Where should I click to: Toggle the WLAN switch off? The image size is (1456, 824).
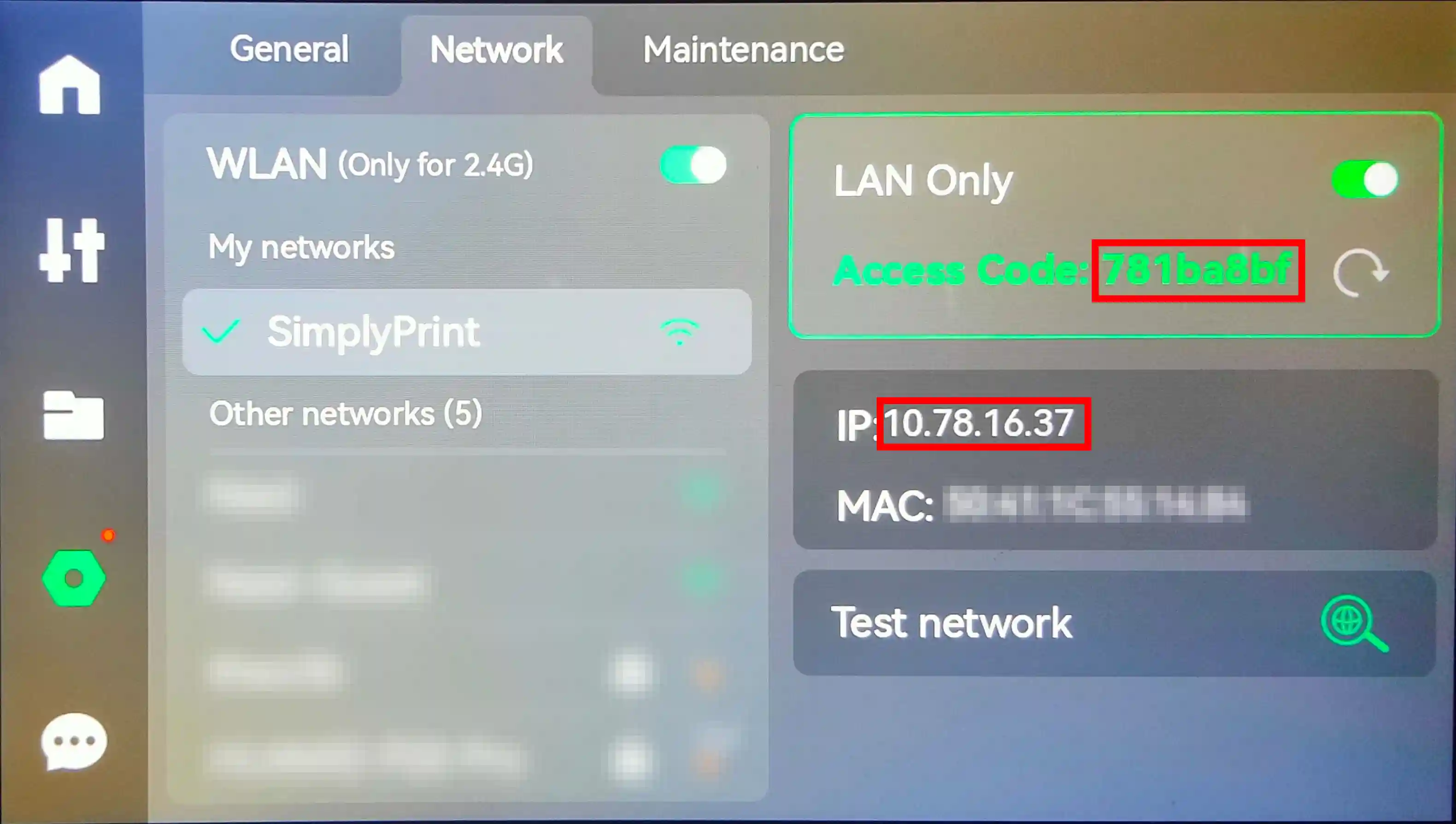coord(693,165)
